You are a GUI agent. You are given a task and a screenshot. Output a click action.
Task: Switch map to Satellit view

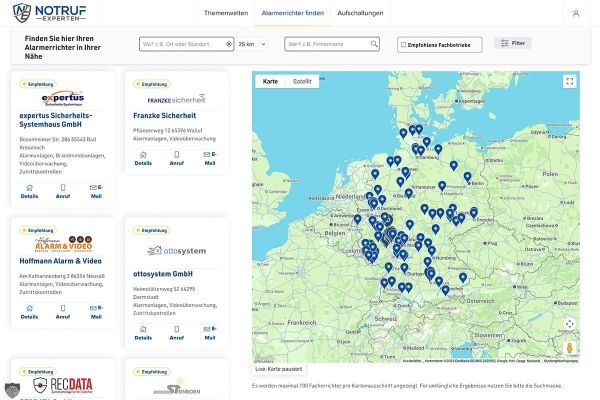pos(303,81)
